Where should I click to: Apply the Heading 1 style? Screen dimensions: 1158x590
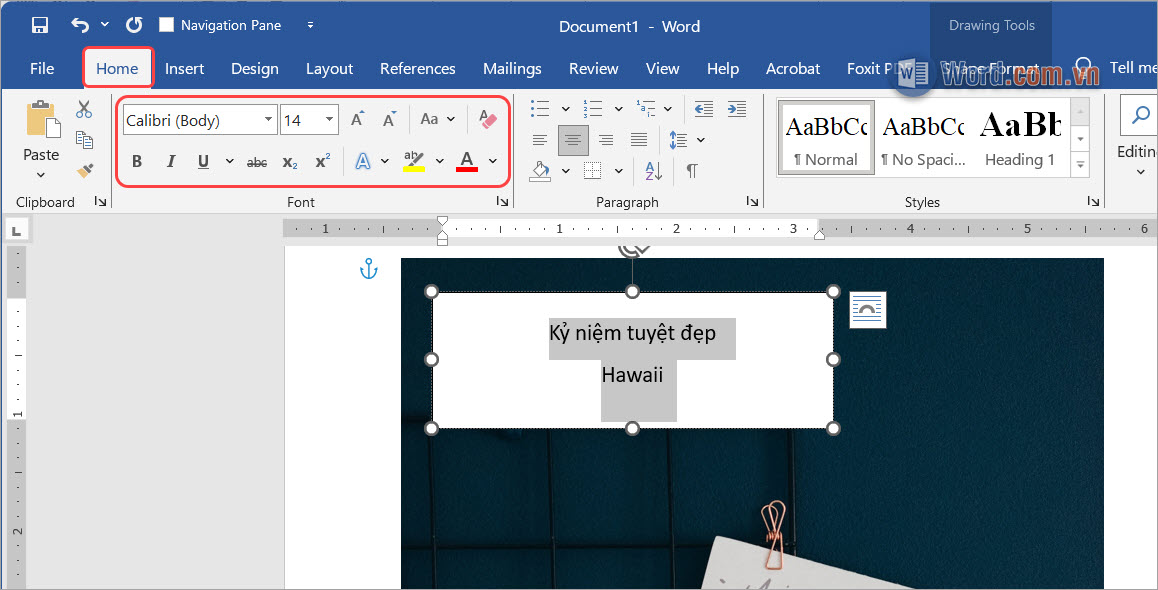tap(1020, 137)
